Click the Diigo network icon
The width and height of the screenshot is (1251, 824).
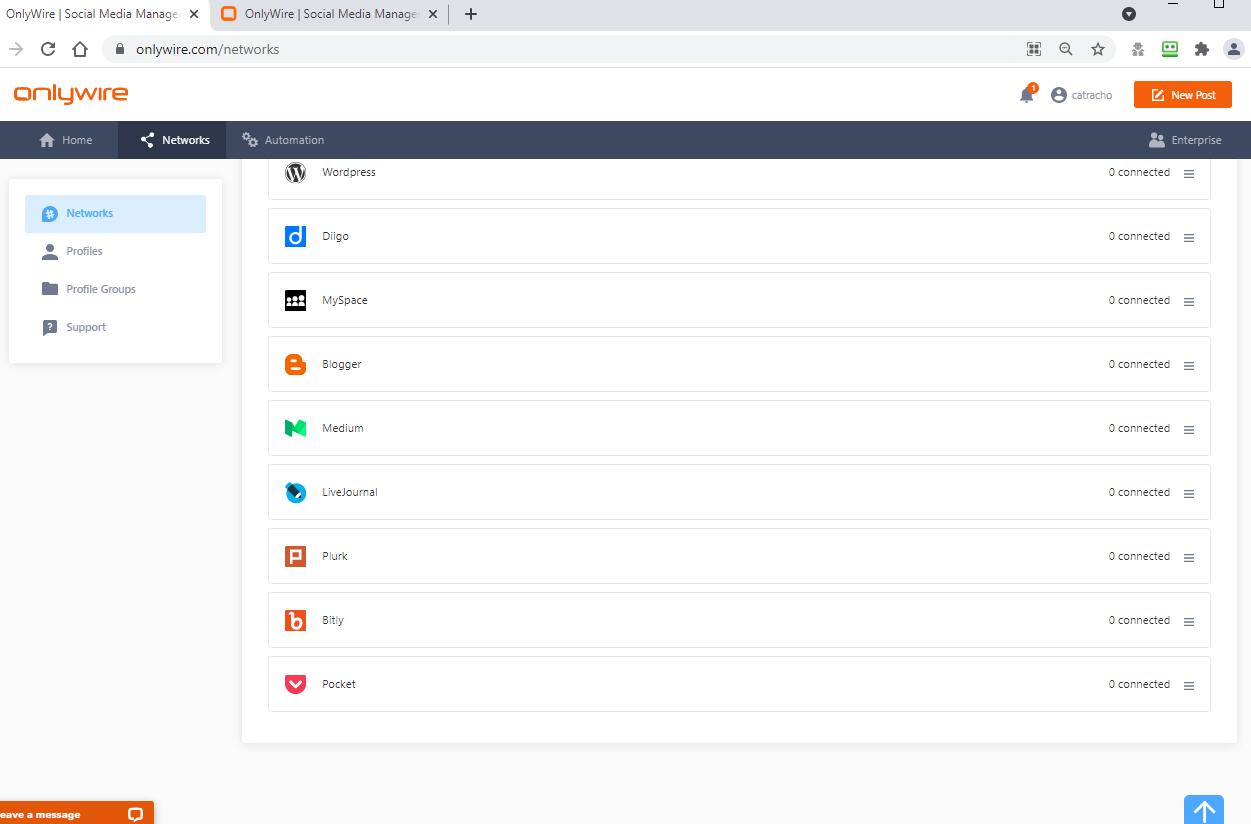point(295,237)
